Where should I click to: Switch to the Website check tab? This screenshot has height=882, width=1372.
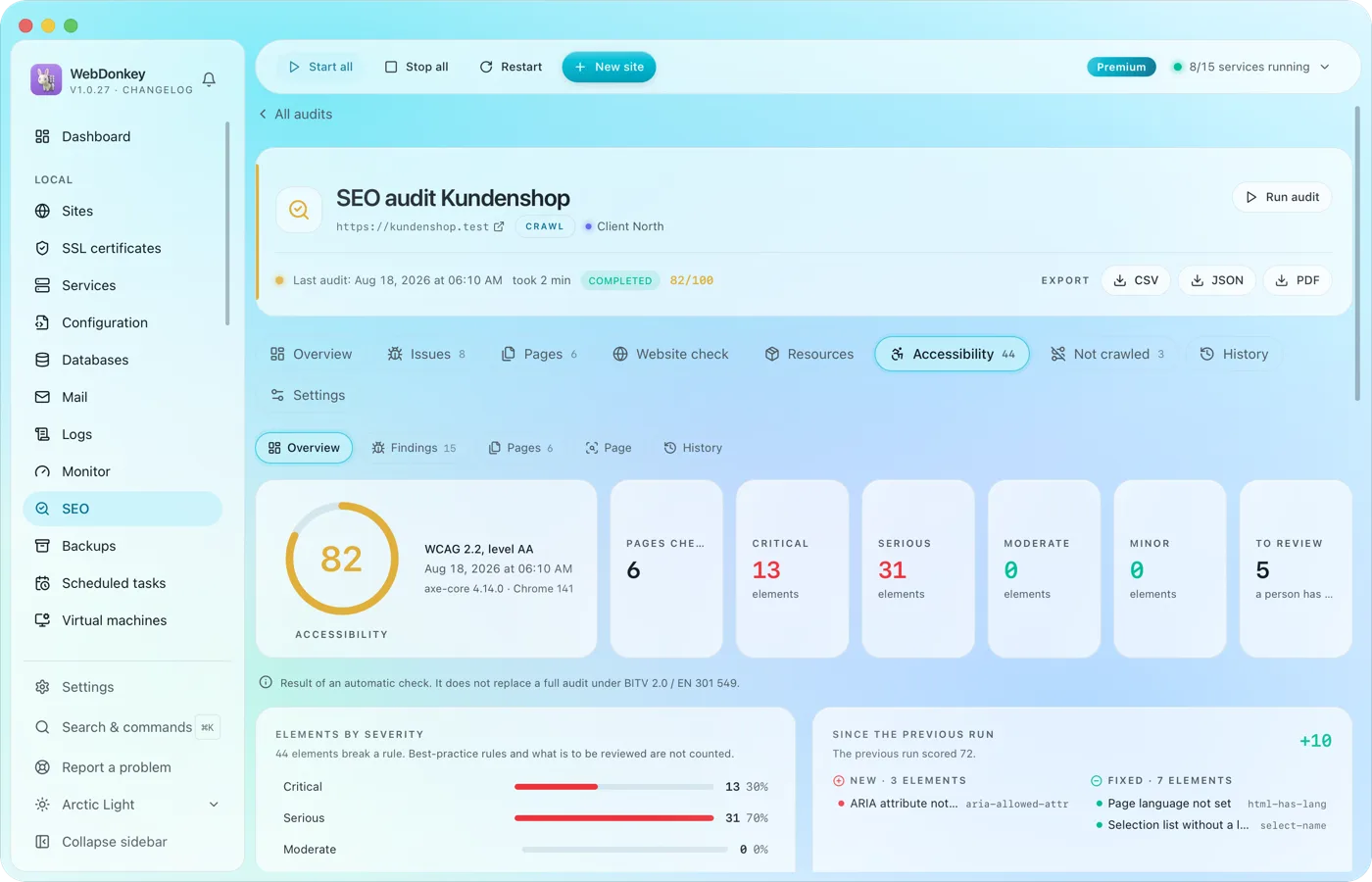click(671, 354)
